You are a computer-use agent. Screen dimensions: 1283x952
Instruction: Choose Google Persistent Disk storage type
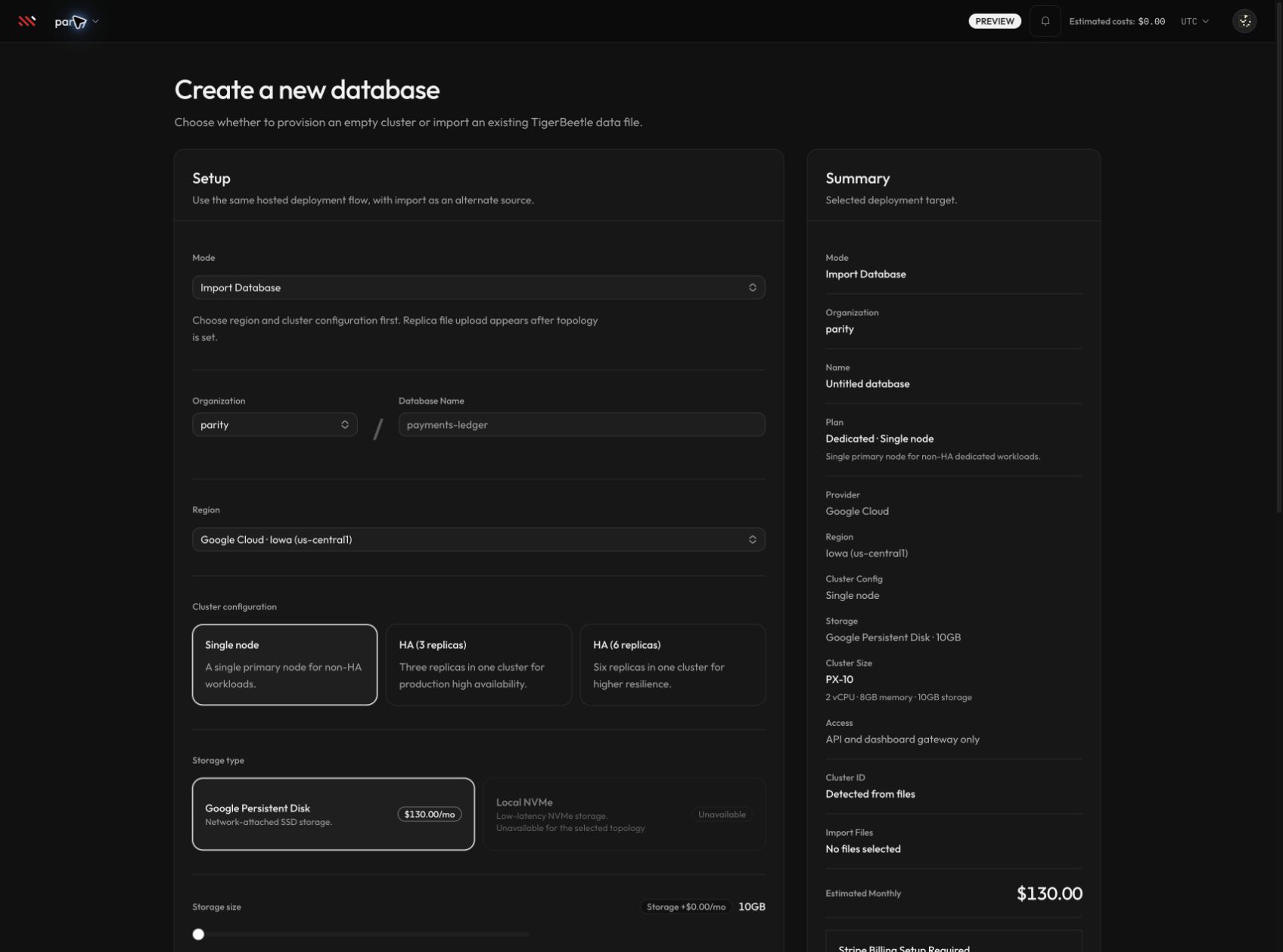[x=333, y=814]
